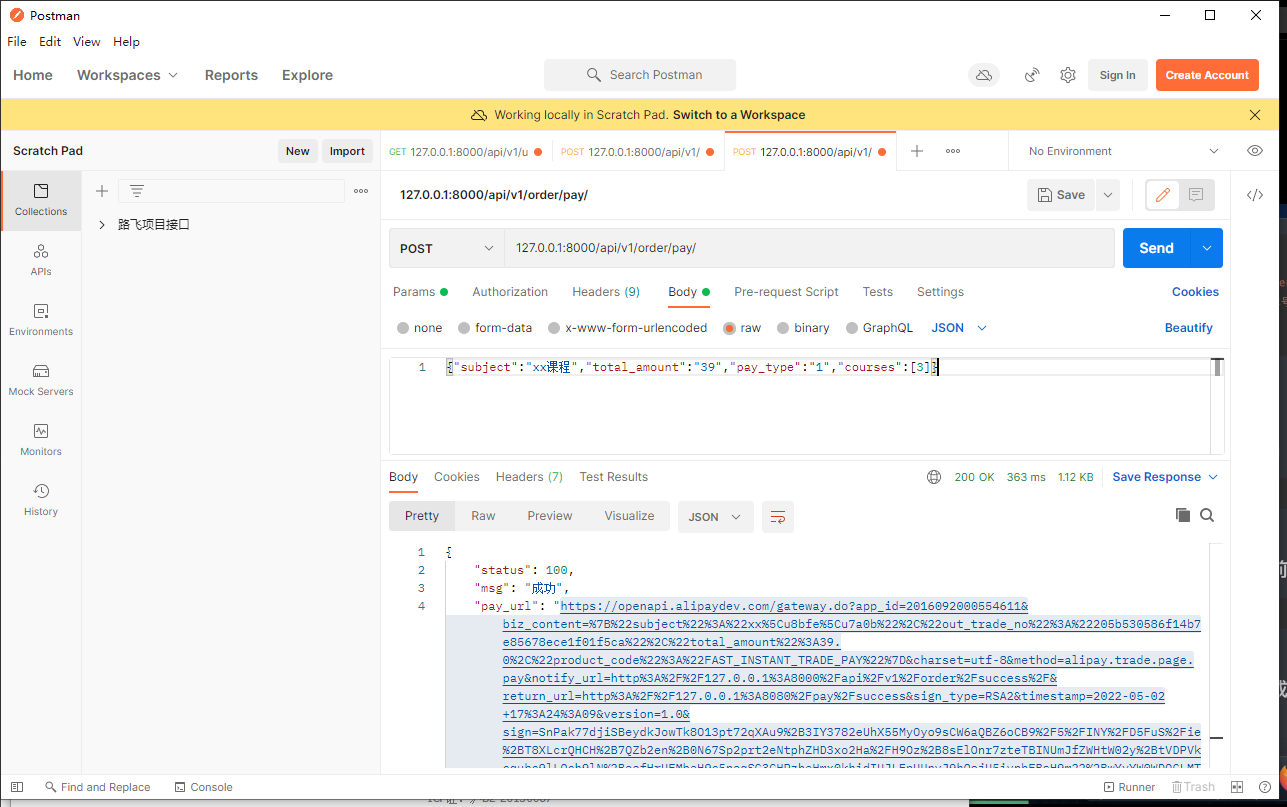Open the Save options dropdown arrow
Screen dimensions: 1287x807
point(1107,195)
